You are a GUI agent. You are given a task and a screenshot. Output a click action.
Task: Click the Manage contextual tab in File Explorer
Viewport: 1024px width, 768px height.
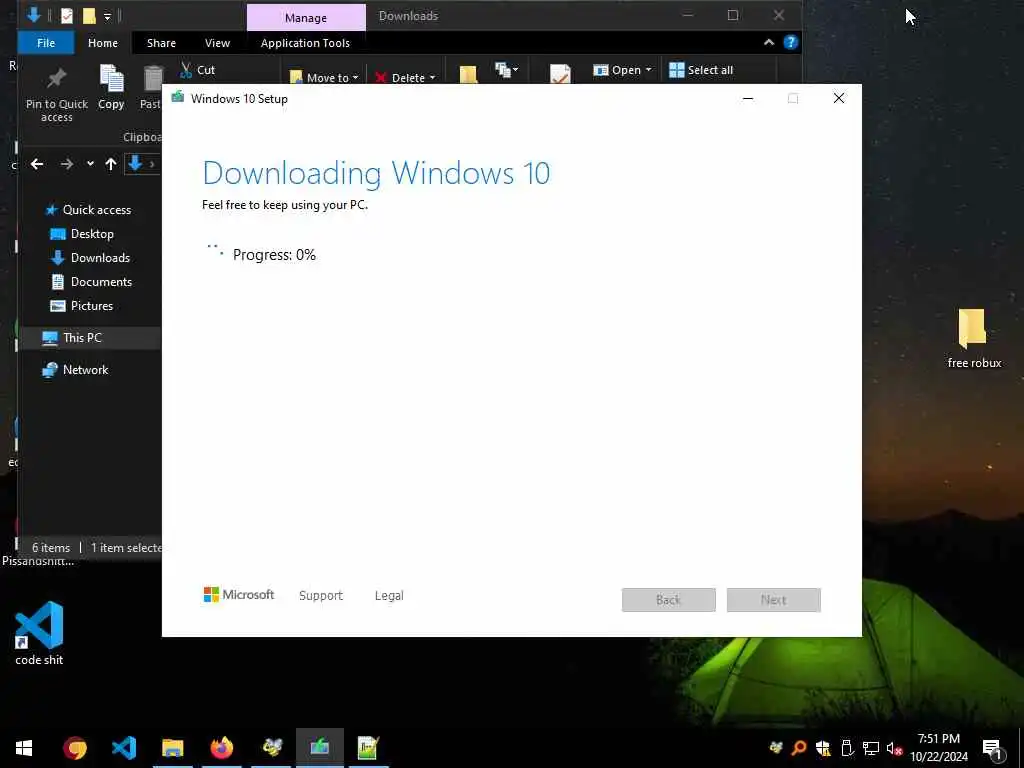click(306, 18)
